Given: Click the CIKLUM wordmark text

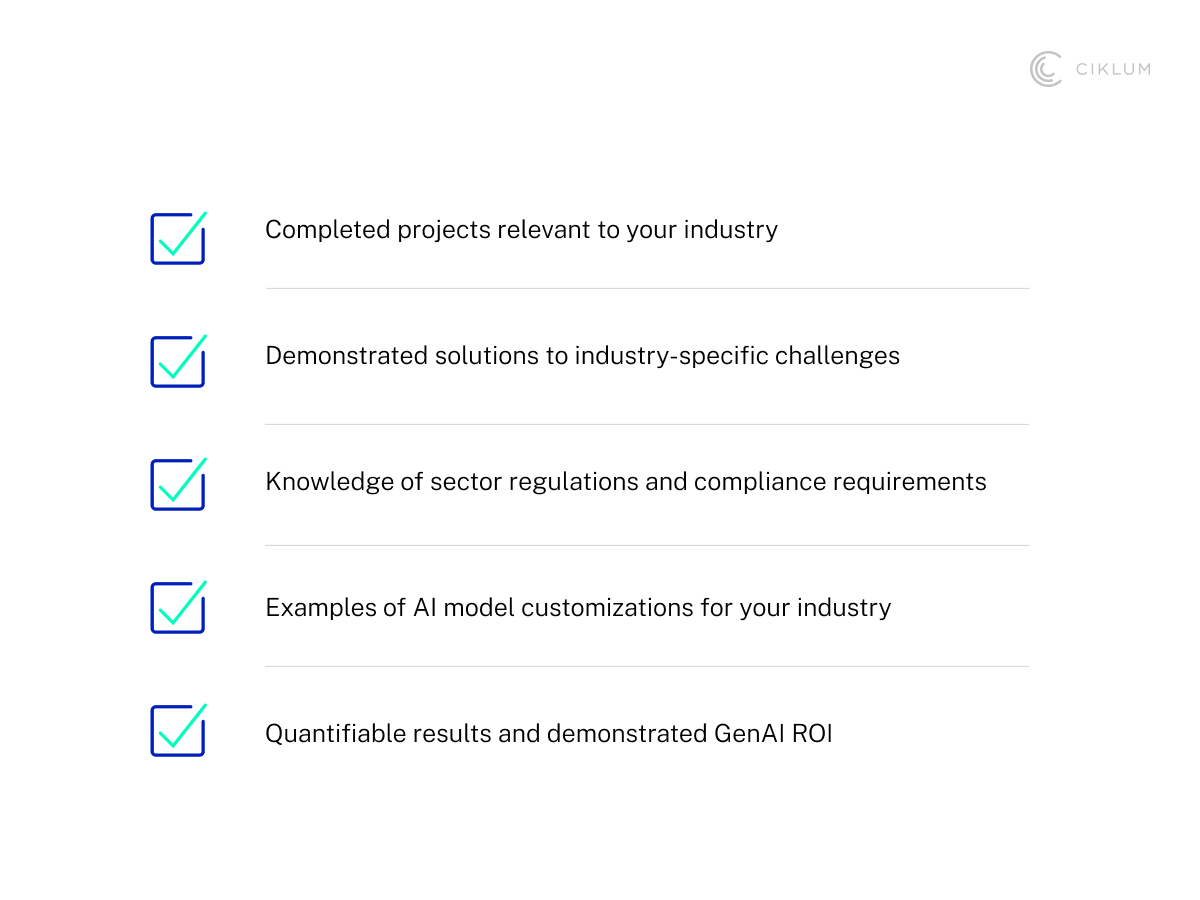Looking at the screenshot, I should point(1112,69).
